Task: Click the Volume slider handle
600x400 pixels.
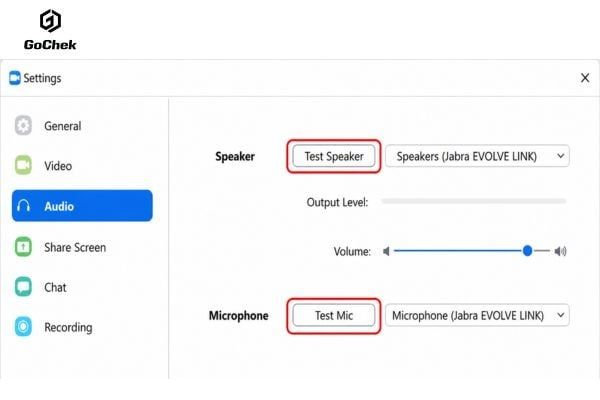Action: [527, 251]
